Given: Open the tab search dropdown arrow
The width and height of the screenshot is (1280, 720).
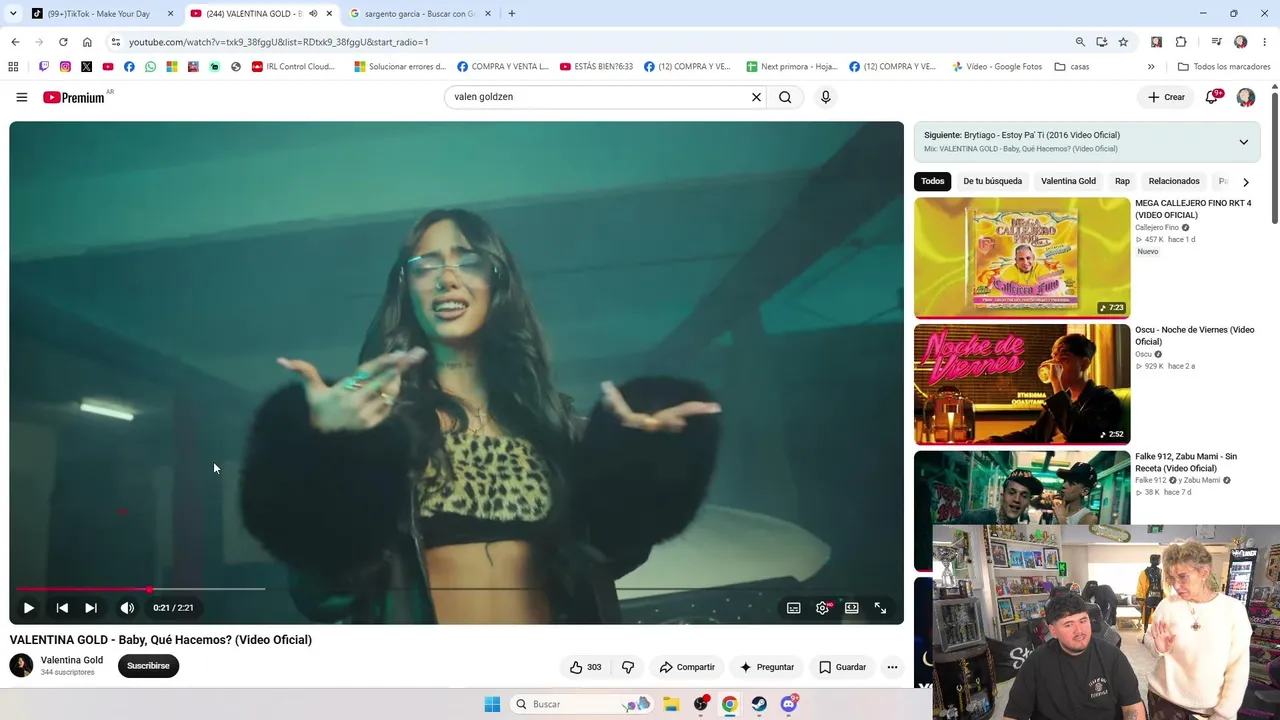Looking at the screenshot, I should [13, 14].
